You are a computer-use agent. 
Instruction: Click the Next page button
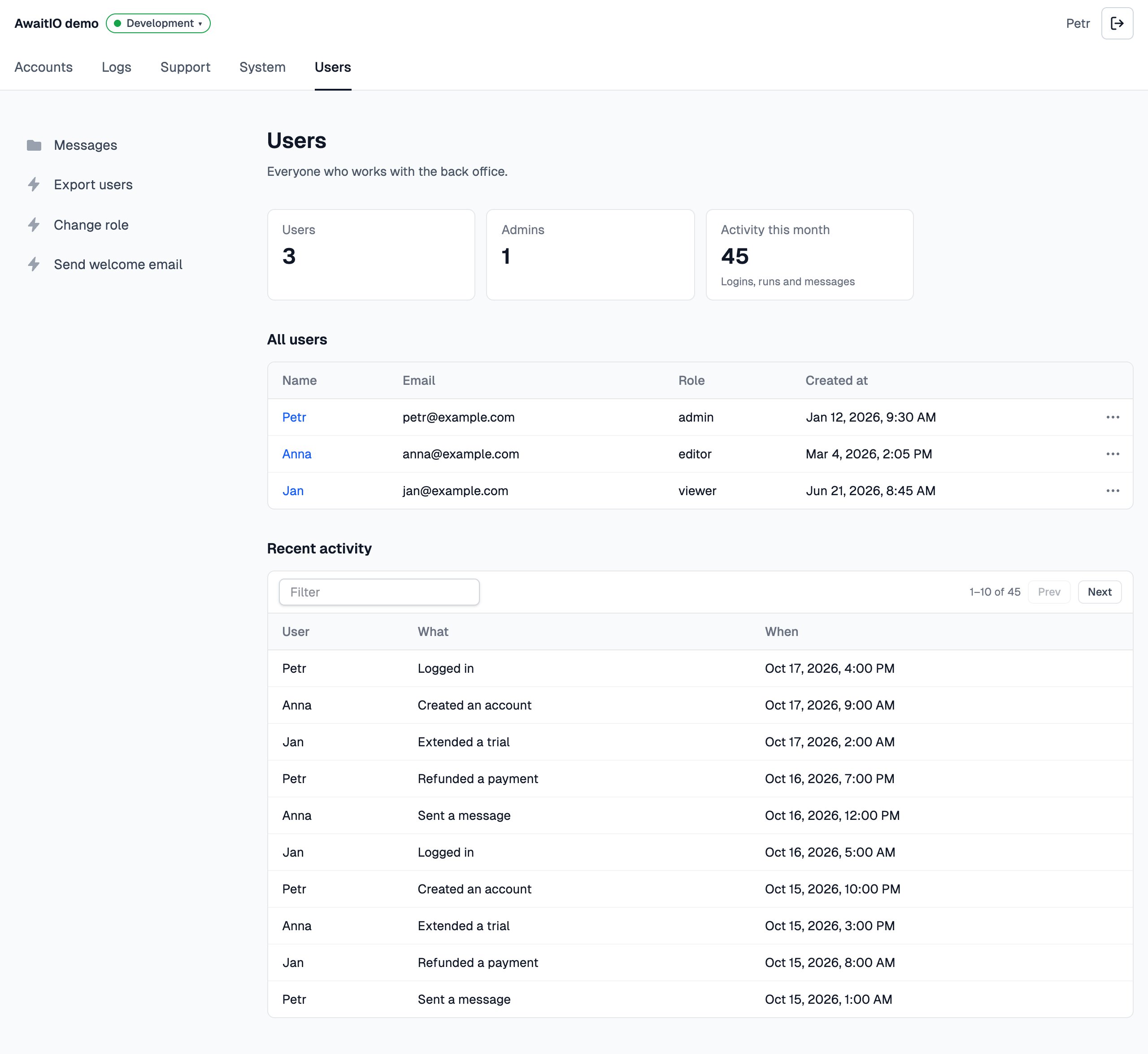1099,592
